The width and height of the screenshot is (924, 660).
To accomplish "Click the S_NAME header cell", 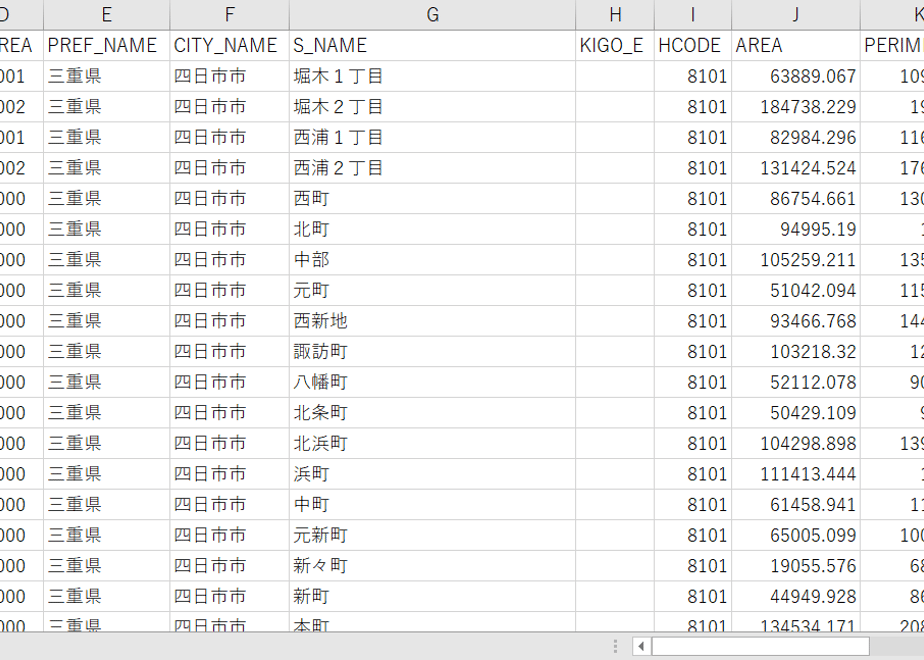I will 433,45.
